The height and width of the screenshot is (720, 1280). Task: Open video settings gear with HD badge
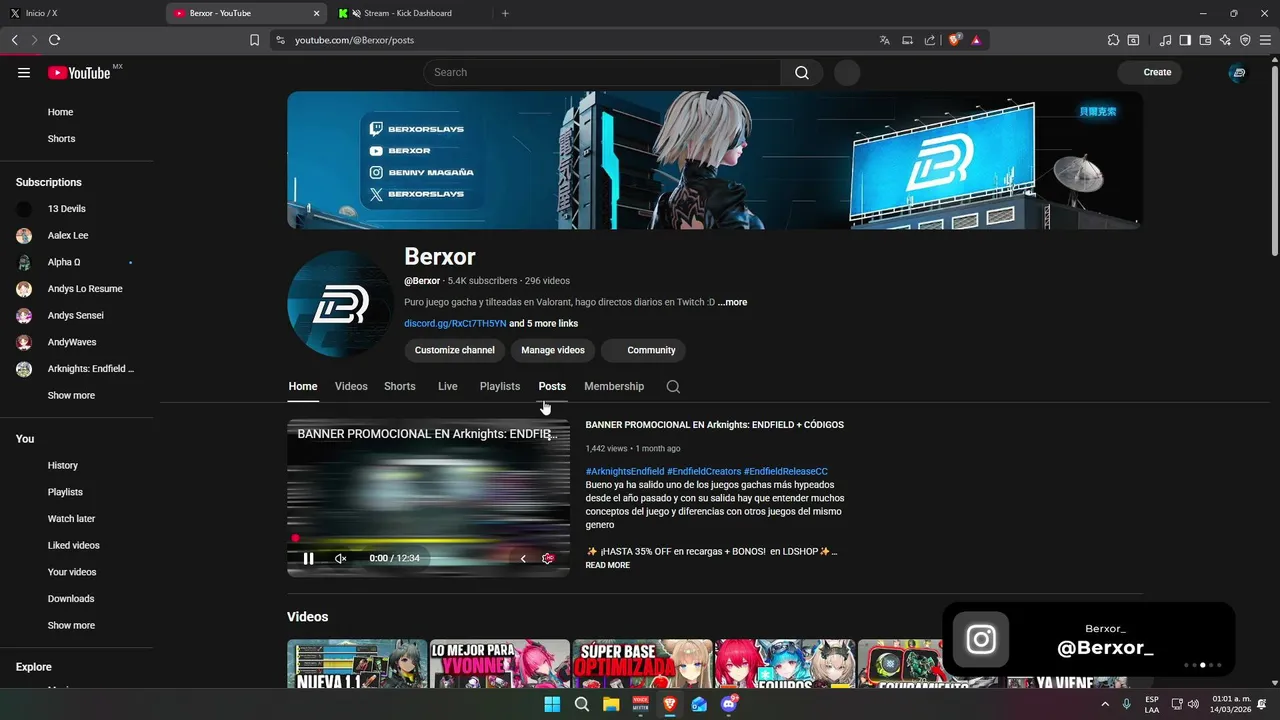[547, 558]
